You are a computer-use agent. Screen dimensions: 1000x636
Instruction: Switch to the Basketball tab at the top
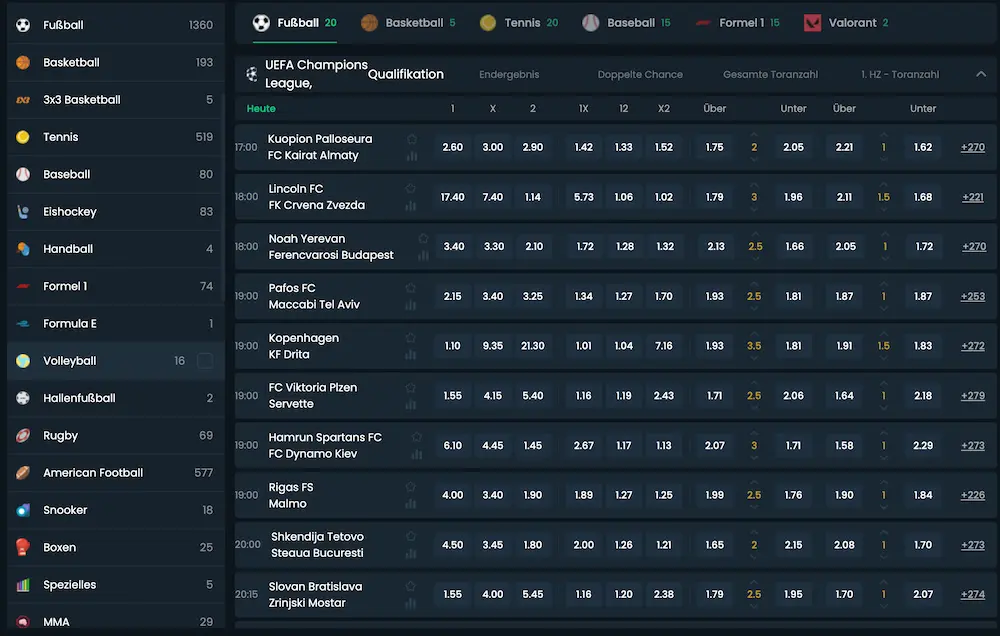tap(408, 23)
